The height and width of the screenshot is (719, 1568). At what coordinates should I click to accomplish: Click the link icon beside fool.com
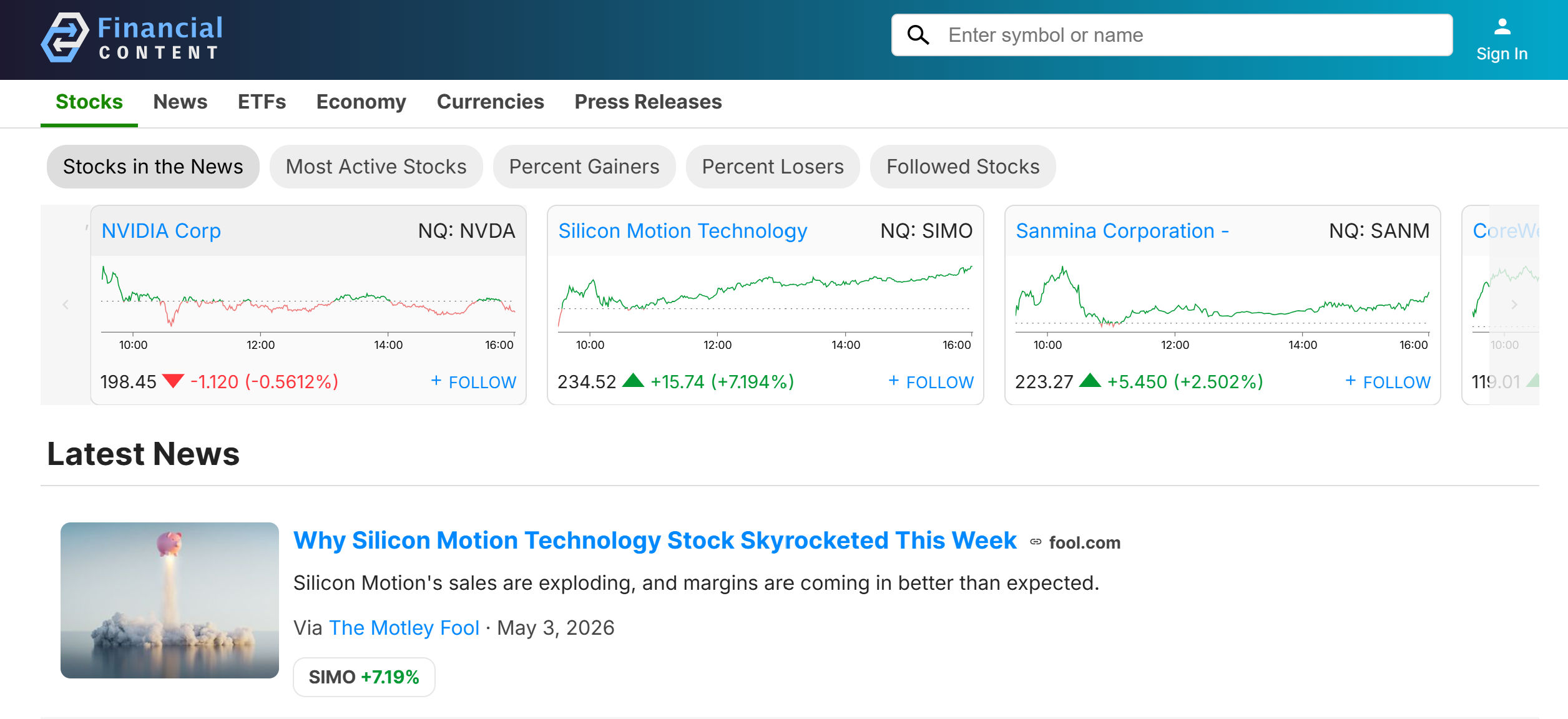click(1036, 542)
